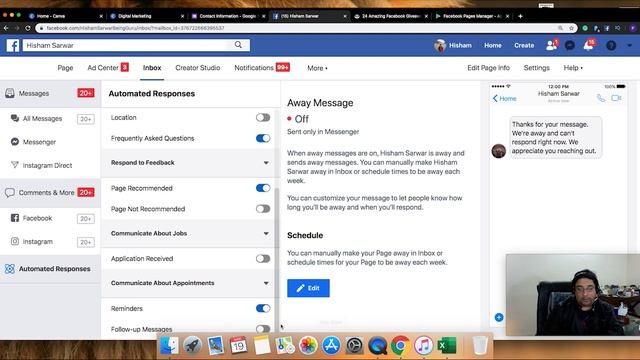Enable Application Received toggle
The width and height of the screenshot is (640, 360).
click(263, 258)
